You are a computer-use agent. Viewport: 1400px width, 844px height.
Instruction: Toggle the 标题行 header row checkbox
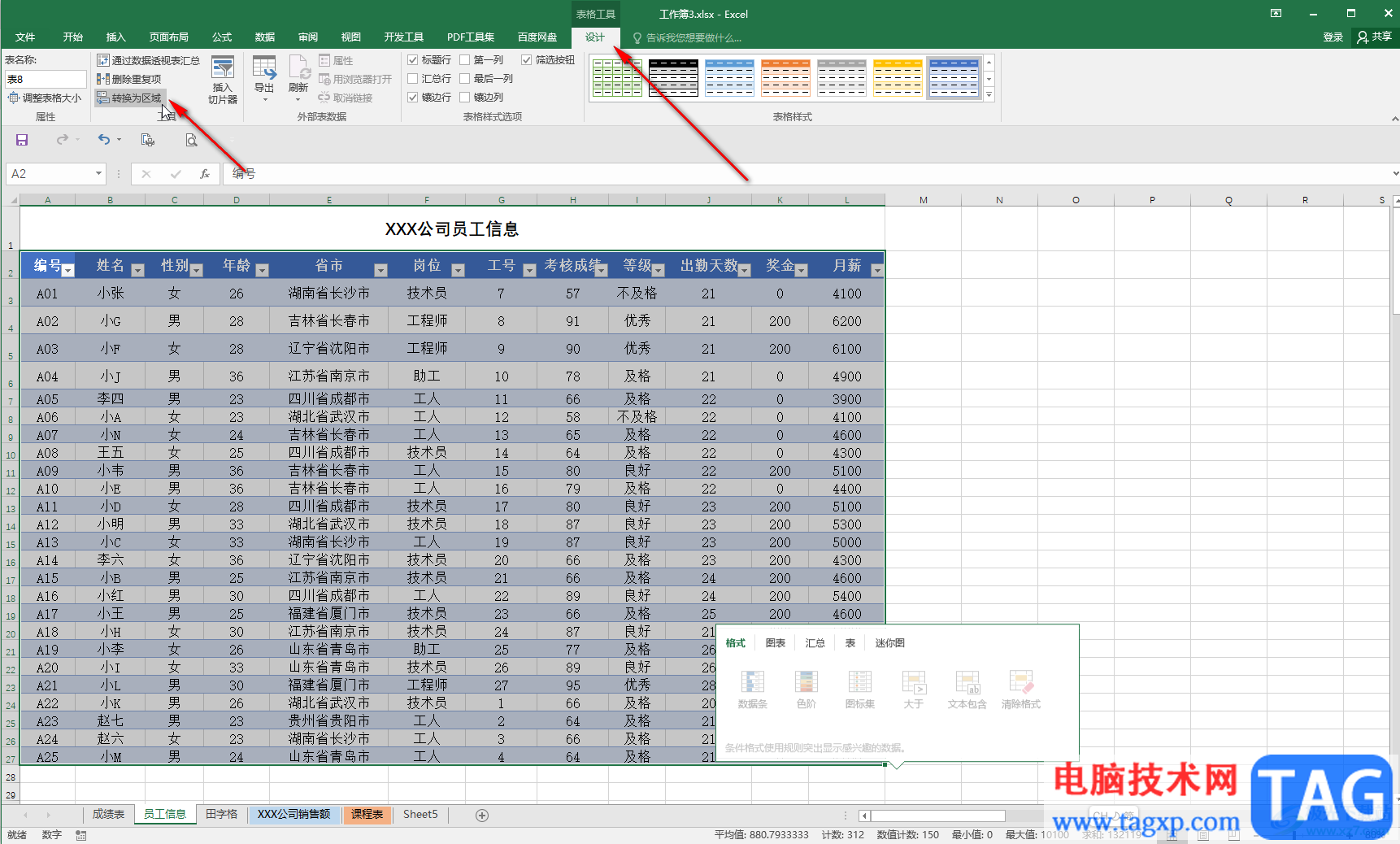pyautogui.click(x=413, y=60)
